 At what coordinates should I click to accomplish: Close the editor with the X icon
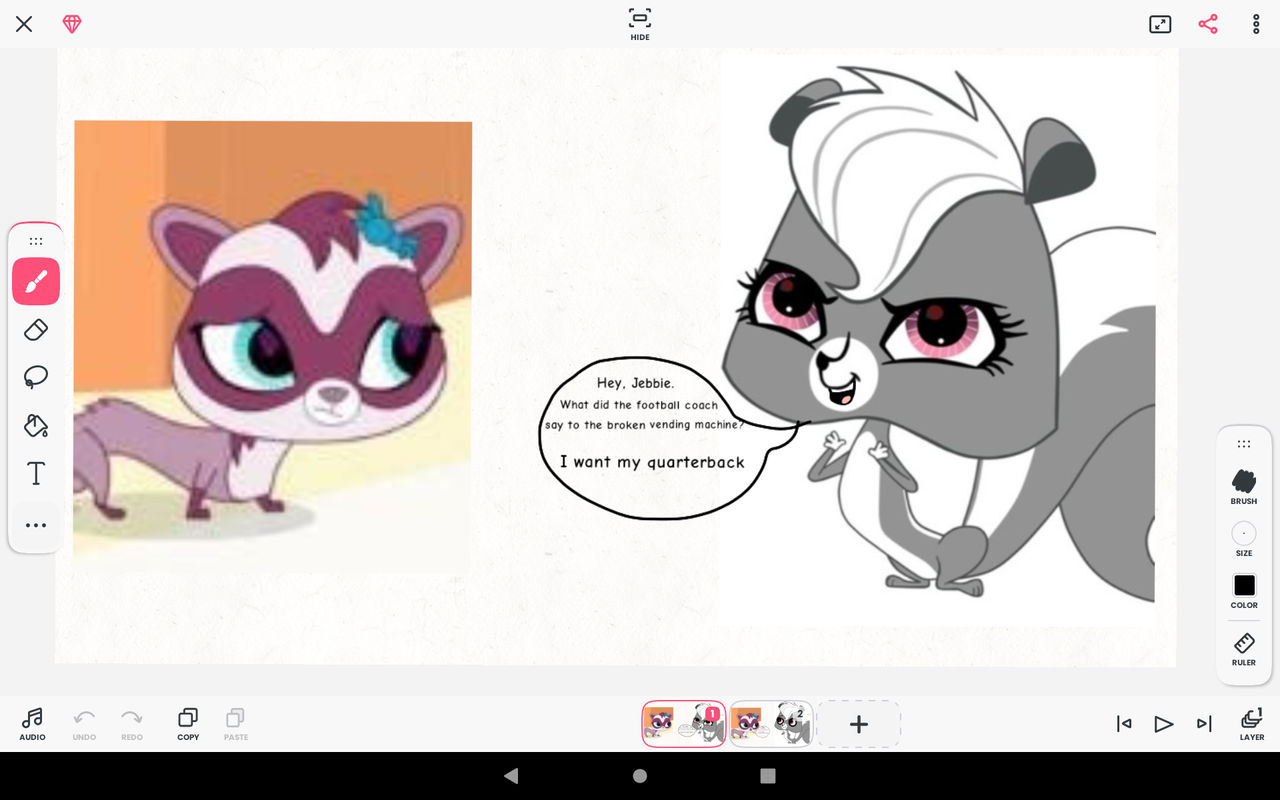tap(24, 24)
